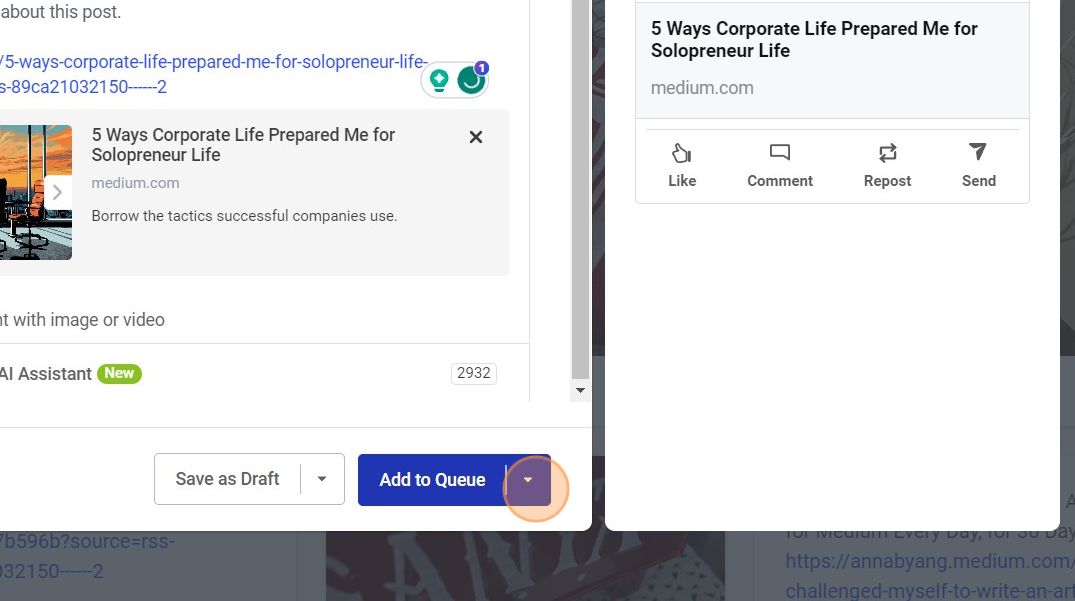Click the New badge next to AI Assistant
The height and width of the screenshot is (601, 1075).
119,373
